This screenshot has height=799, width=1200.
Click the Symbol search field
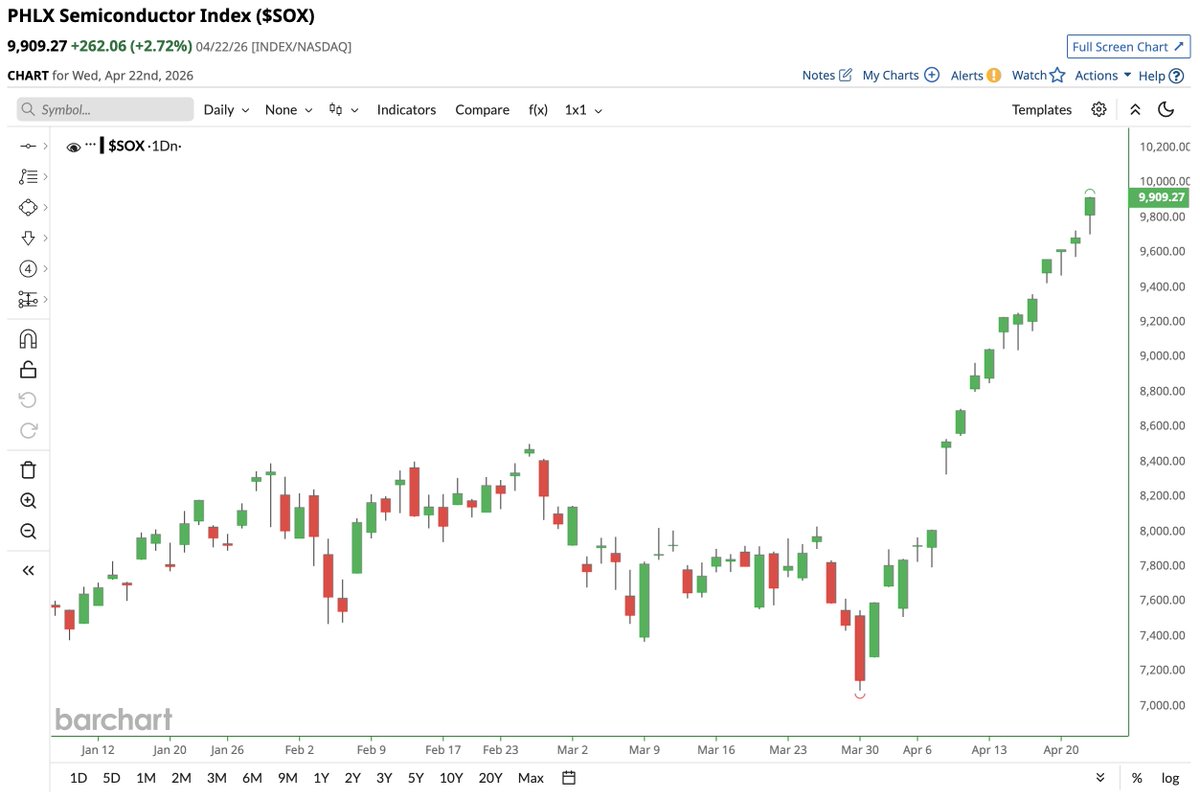pos(105,110)
